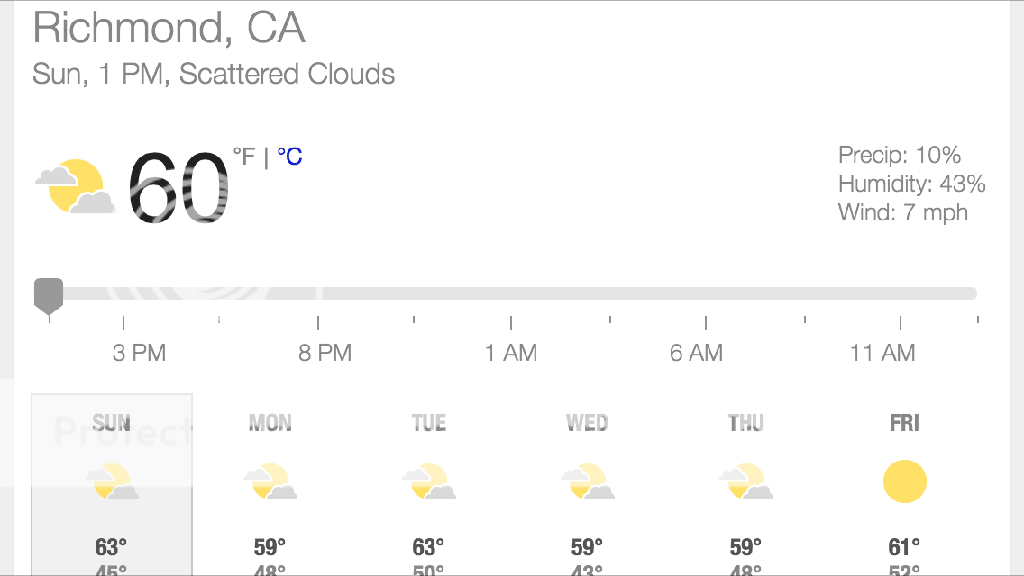Click Tuesday's partly cloudy weather icon
Screen dimensions: 1024x576
point(429,482)
